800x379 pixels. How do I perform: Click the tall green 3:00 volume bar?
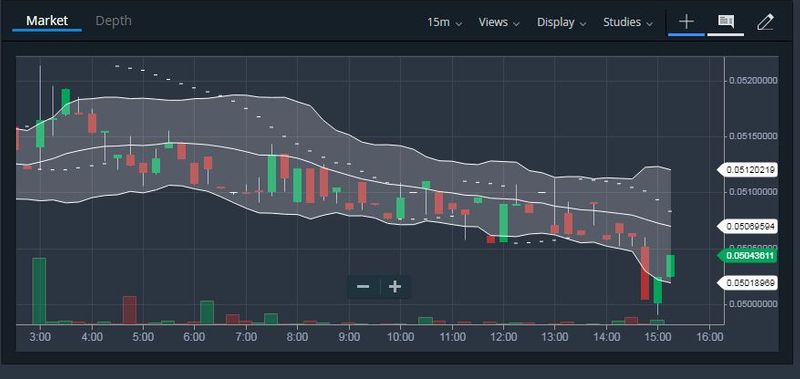click(39, 291)
